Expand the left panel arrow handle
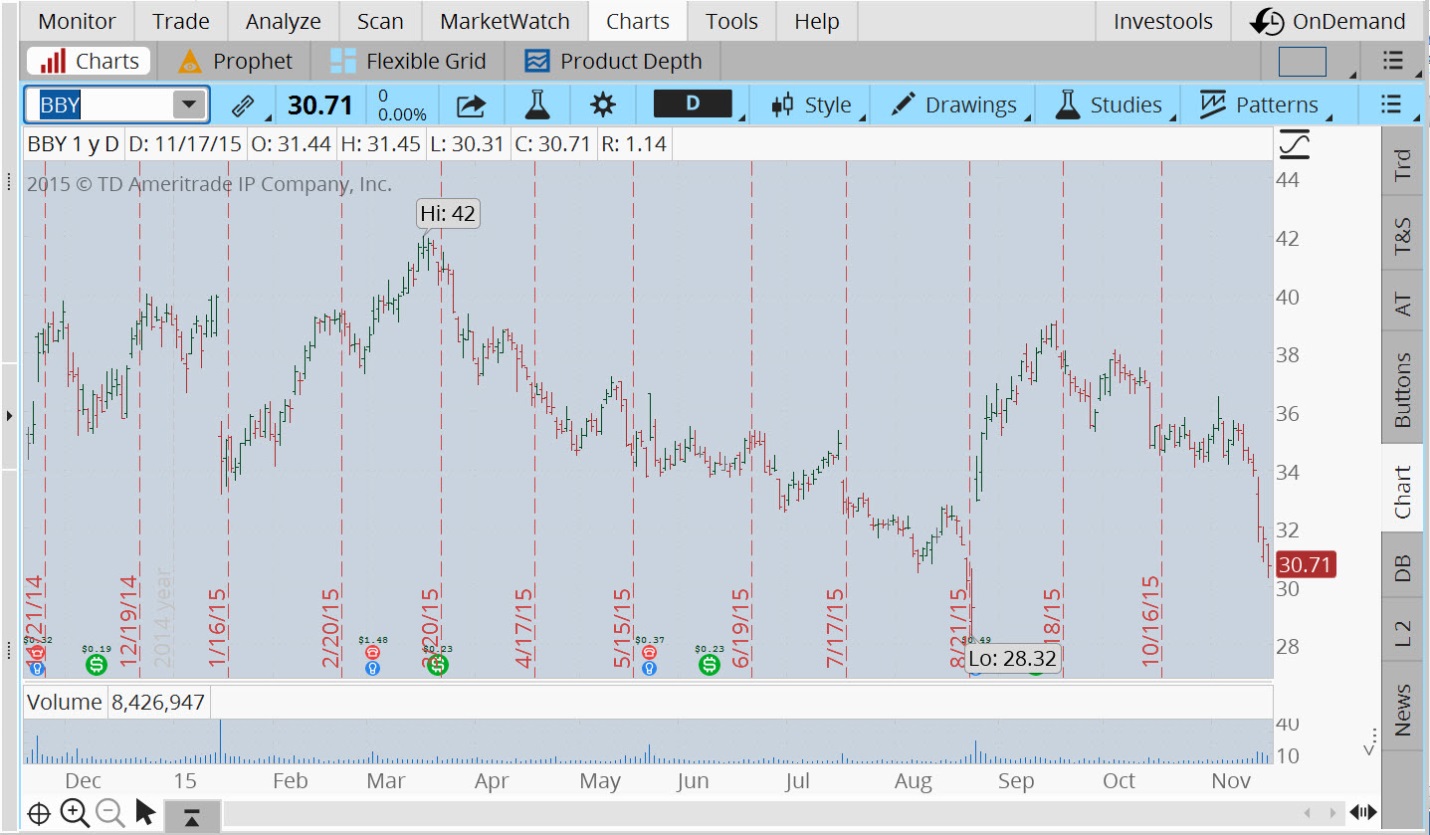The height and width of the screenshot is (835, 1430). [8, 414]
